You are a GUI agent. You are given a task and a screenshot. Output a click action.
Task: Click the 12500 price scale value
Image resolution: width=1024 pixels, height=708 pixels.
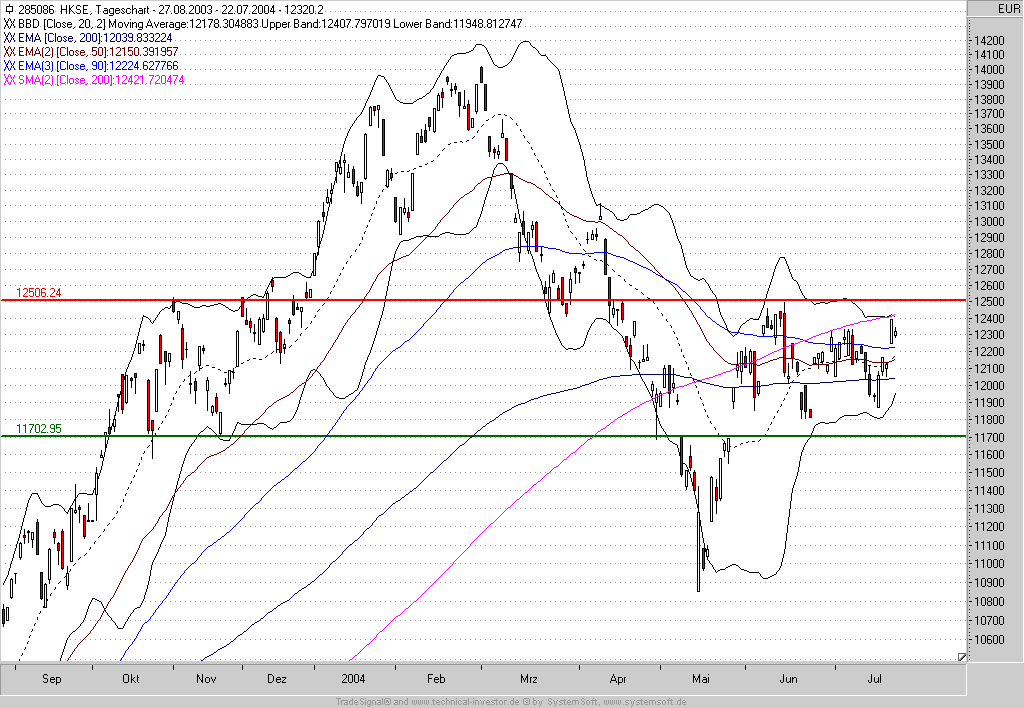tap(989, 302)
